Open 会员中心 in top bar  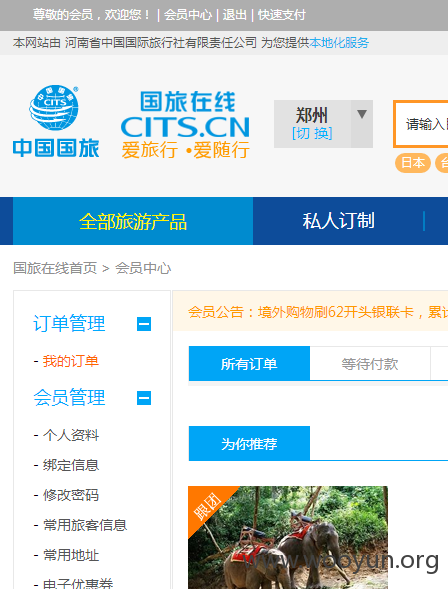click(x=188, y=15)
